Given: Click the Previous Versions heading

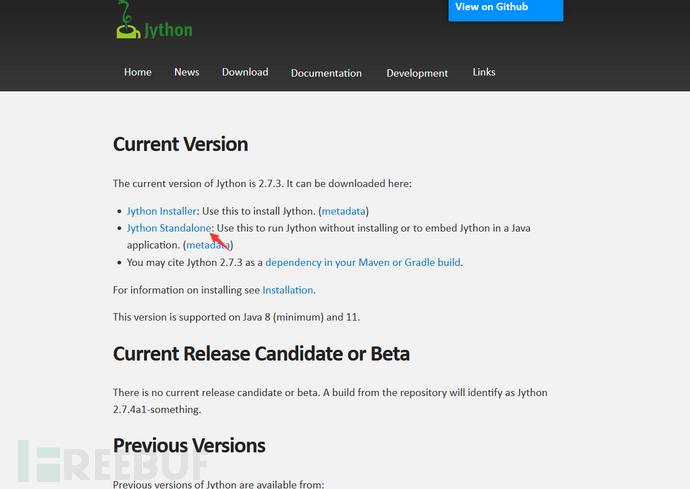Looking at the screenshot, I should [x=189, y=446].
